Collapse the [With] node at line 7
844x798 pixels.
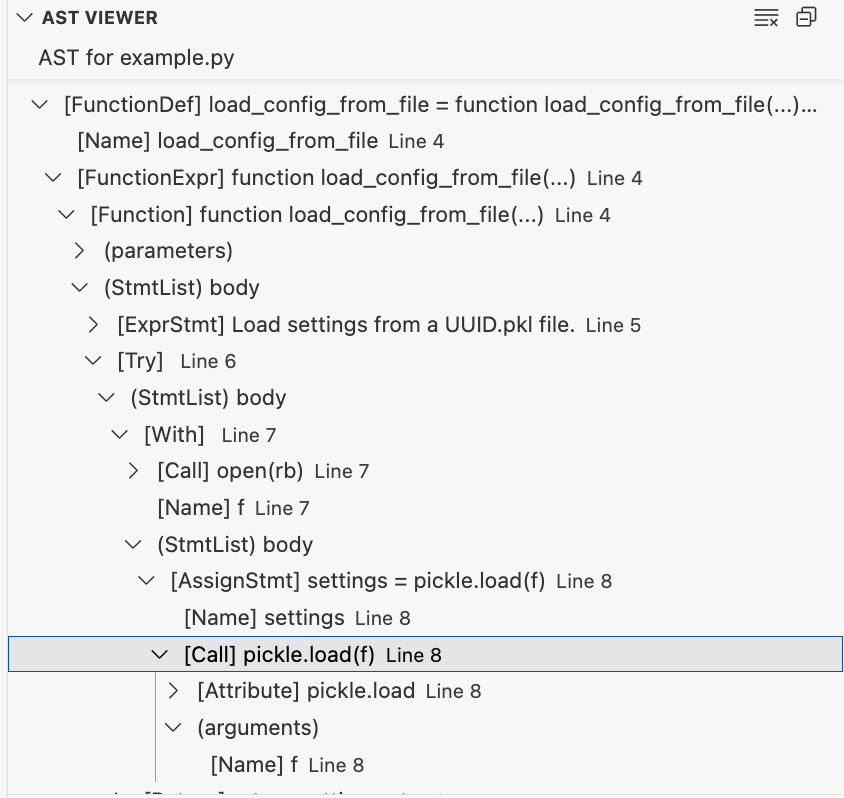[120, 434]
